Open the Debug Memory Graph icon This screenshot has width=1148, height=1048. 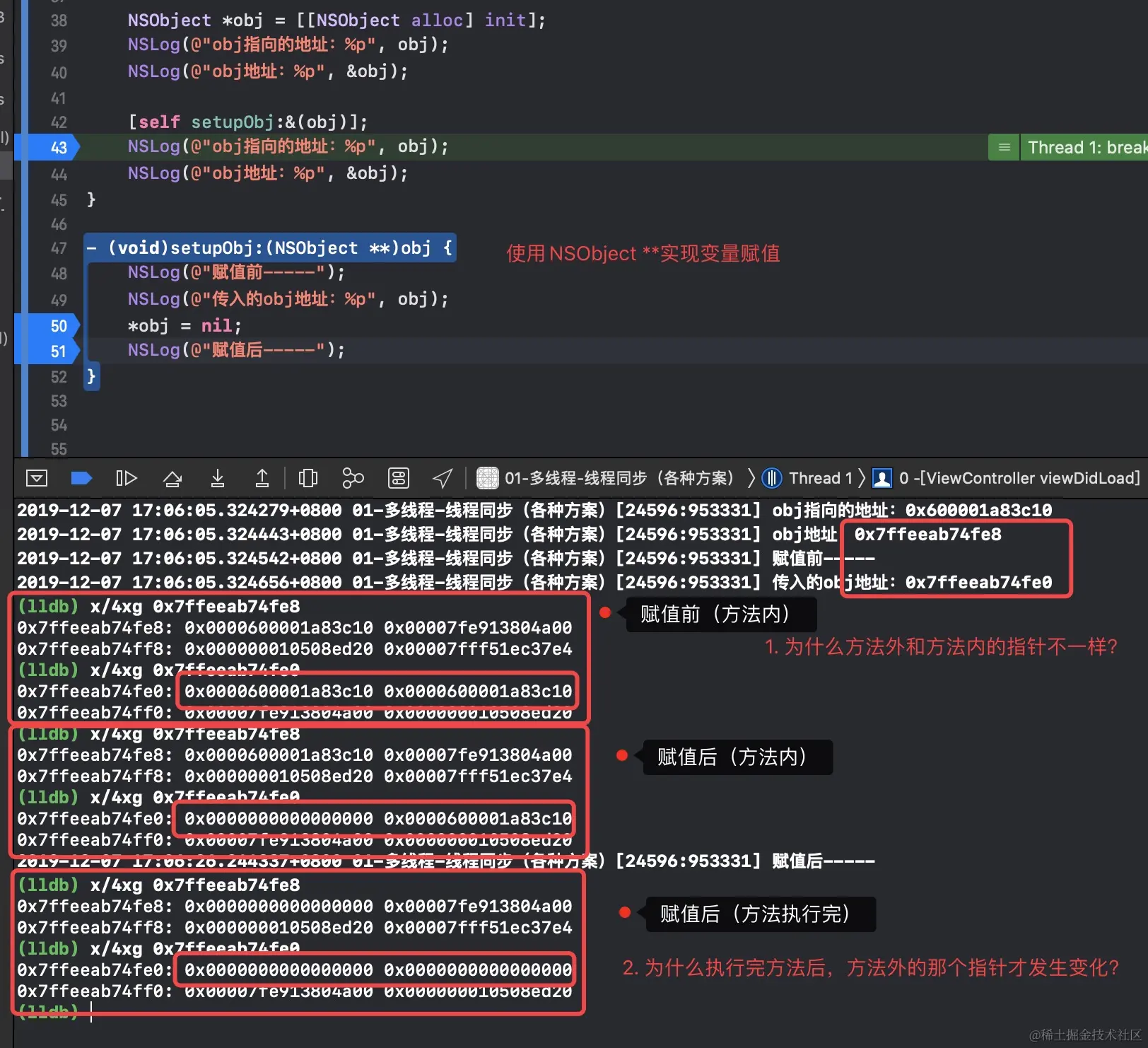click(x=353, y=479)
